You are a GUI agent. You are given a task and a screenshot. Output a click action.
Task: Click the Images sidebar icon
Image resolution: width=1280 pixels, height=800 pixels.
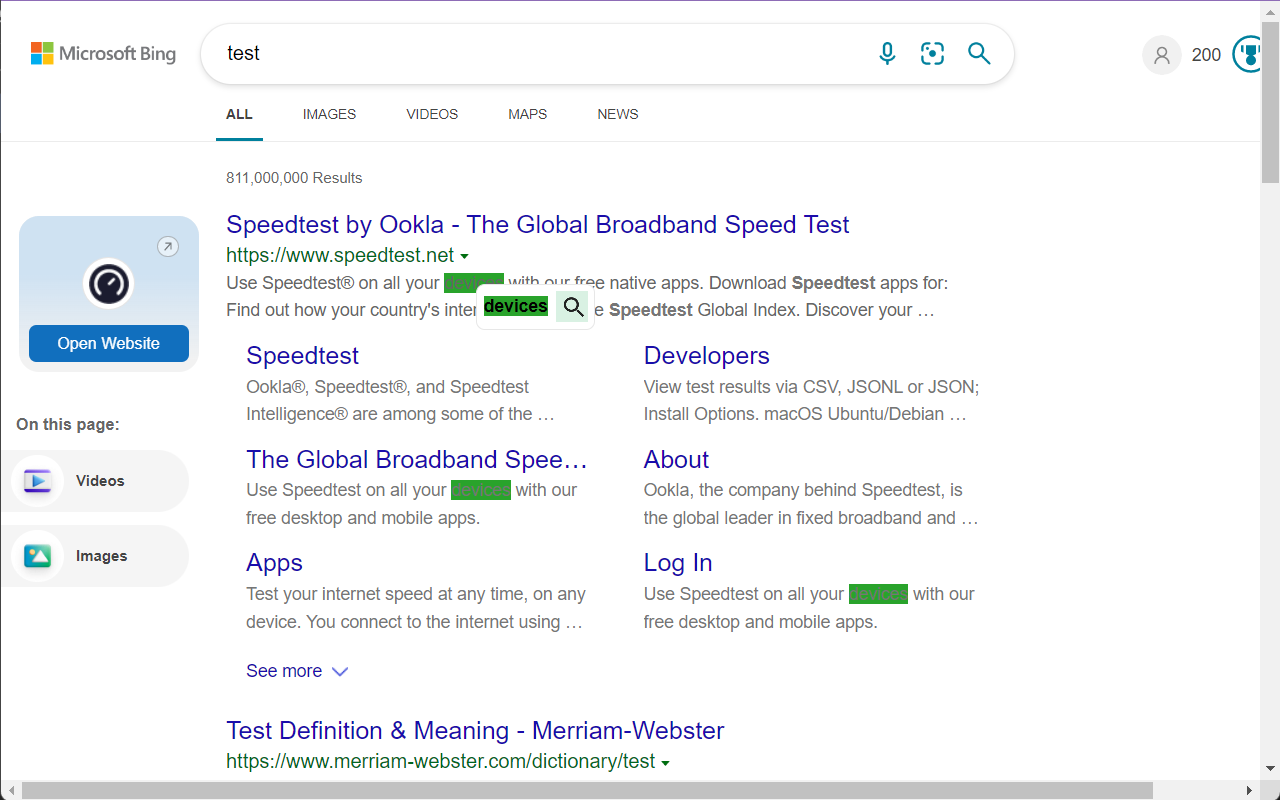38,556
